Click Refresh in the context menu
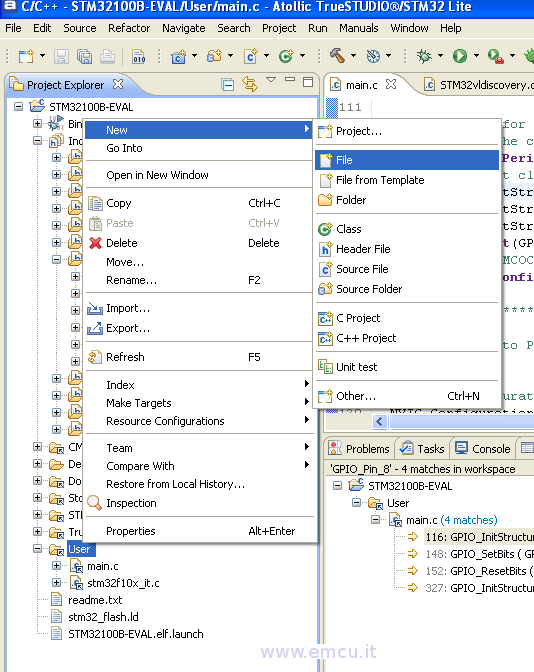Viewport: 534px width, 672px height. tap(199, 357)
